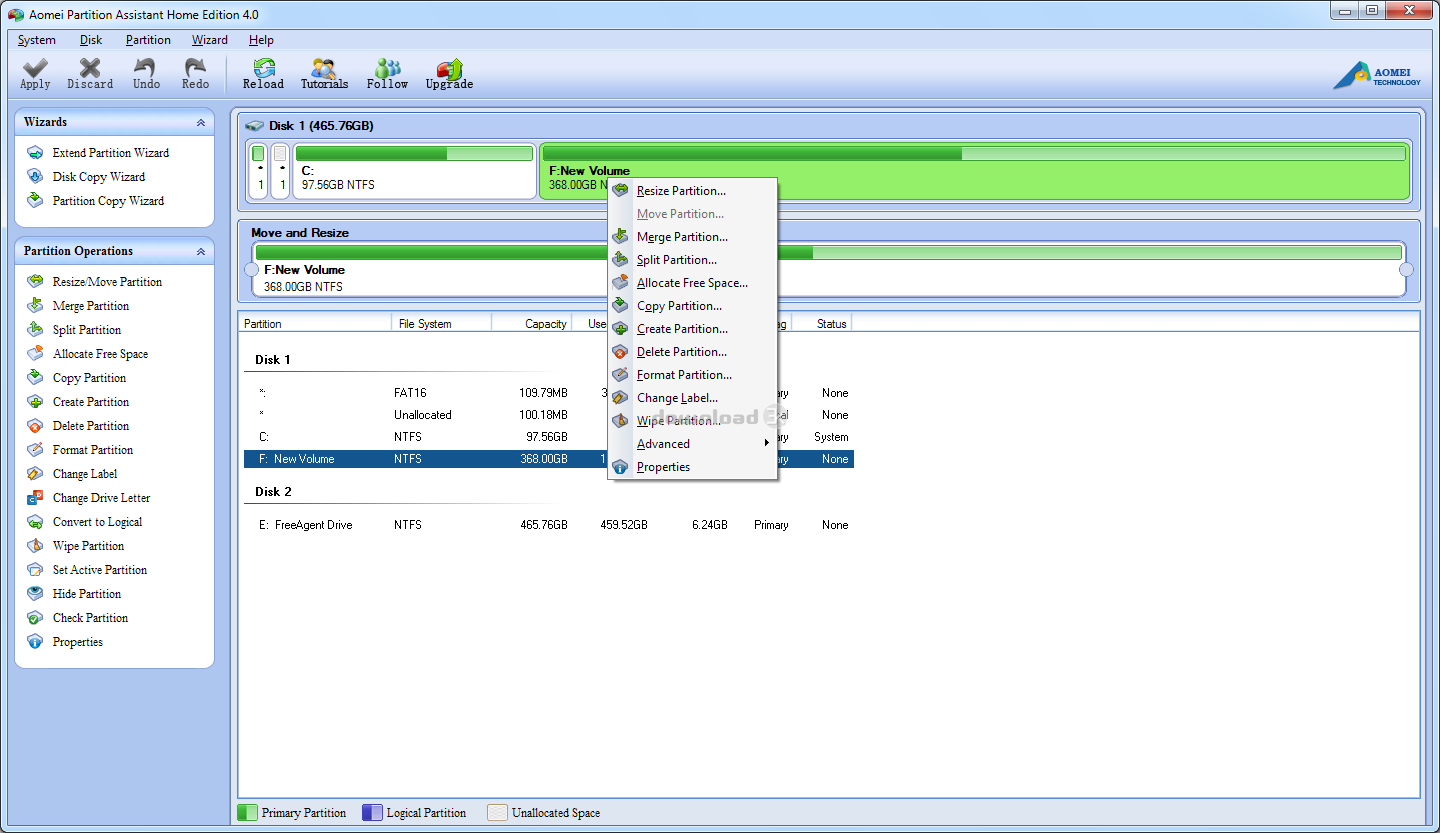1440x833 pixels.
Task: Open the Wizard menu
Action: [x=209, y=40]
